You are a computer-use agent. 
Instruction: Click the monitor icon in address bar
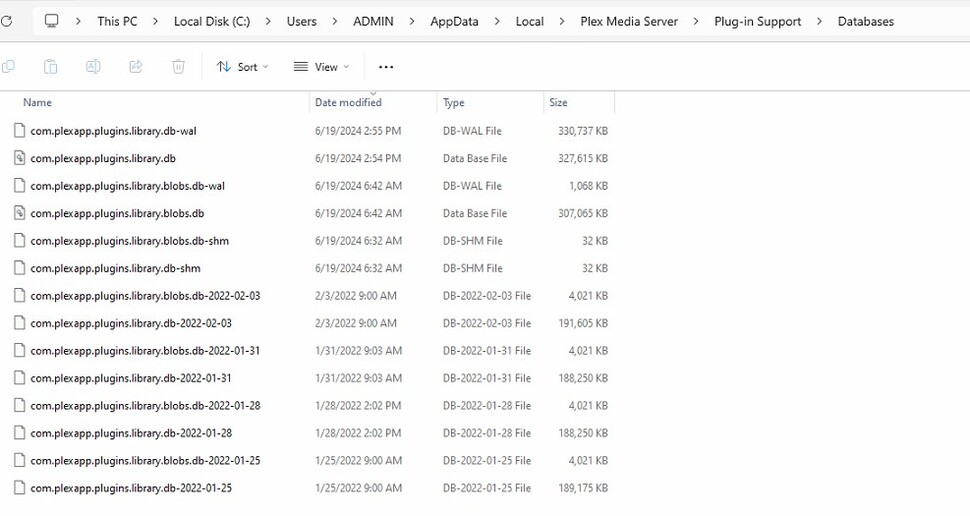pyautogui.click(x=52, y=21)
